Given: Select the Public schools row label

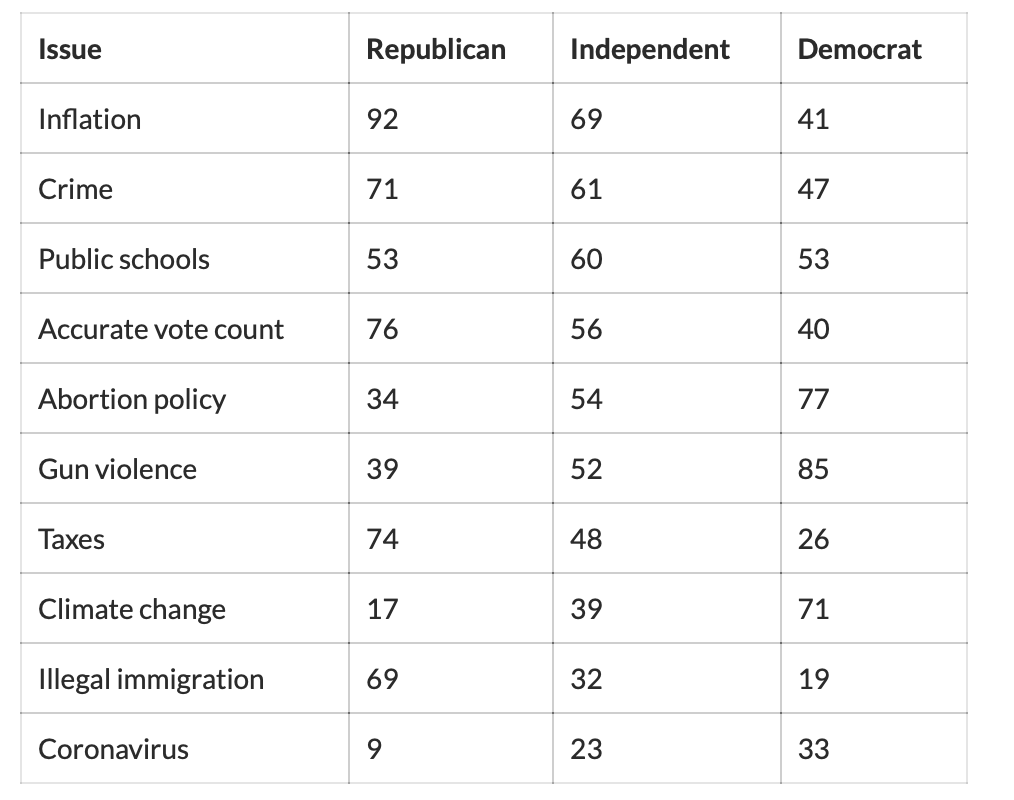Looking at the screenshot, I should pos(124,259).
